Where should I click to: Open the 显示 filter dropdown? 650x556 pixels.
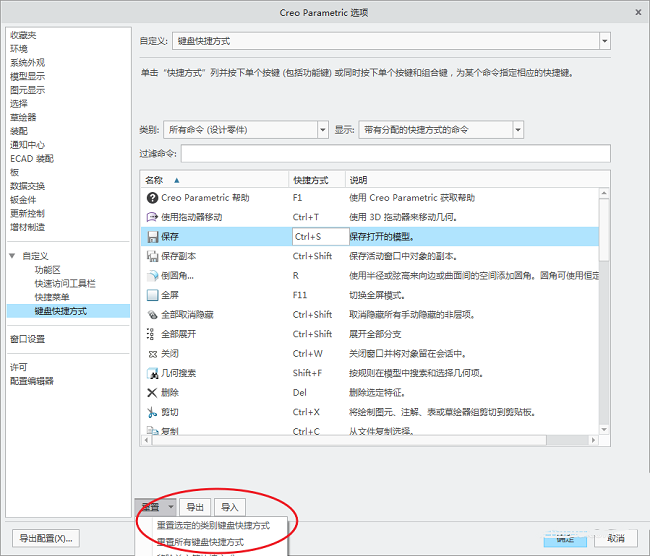click(x=517, y=130)
